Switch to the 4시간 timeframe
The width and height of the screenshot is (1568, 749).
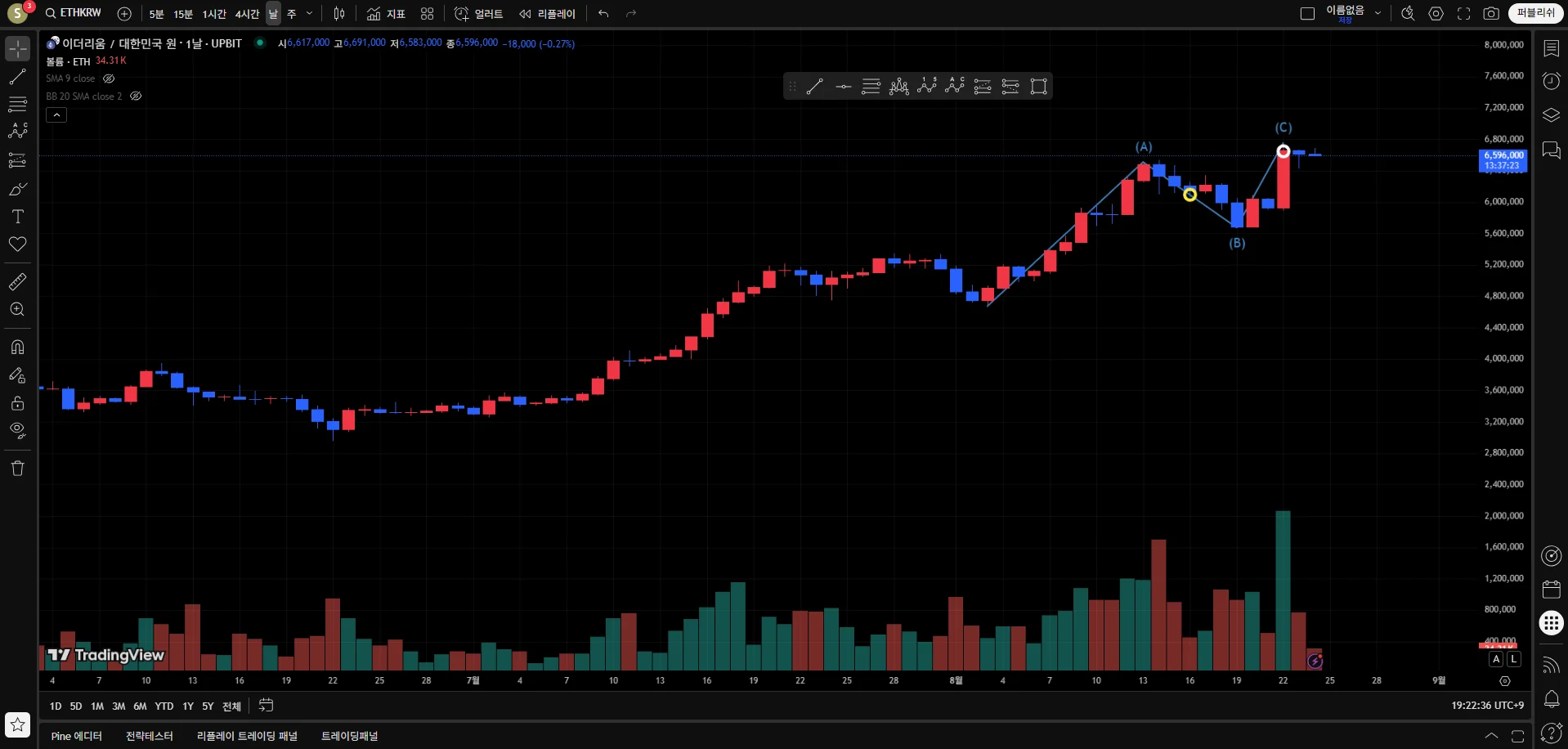(247, 14)
